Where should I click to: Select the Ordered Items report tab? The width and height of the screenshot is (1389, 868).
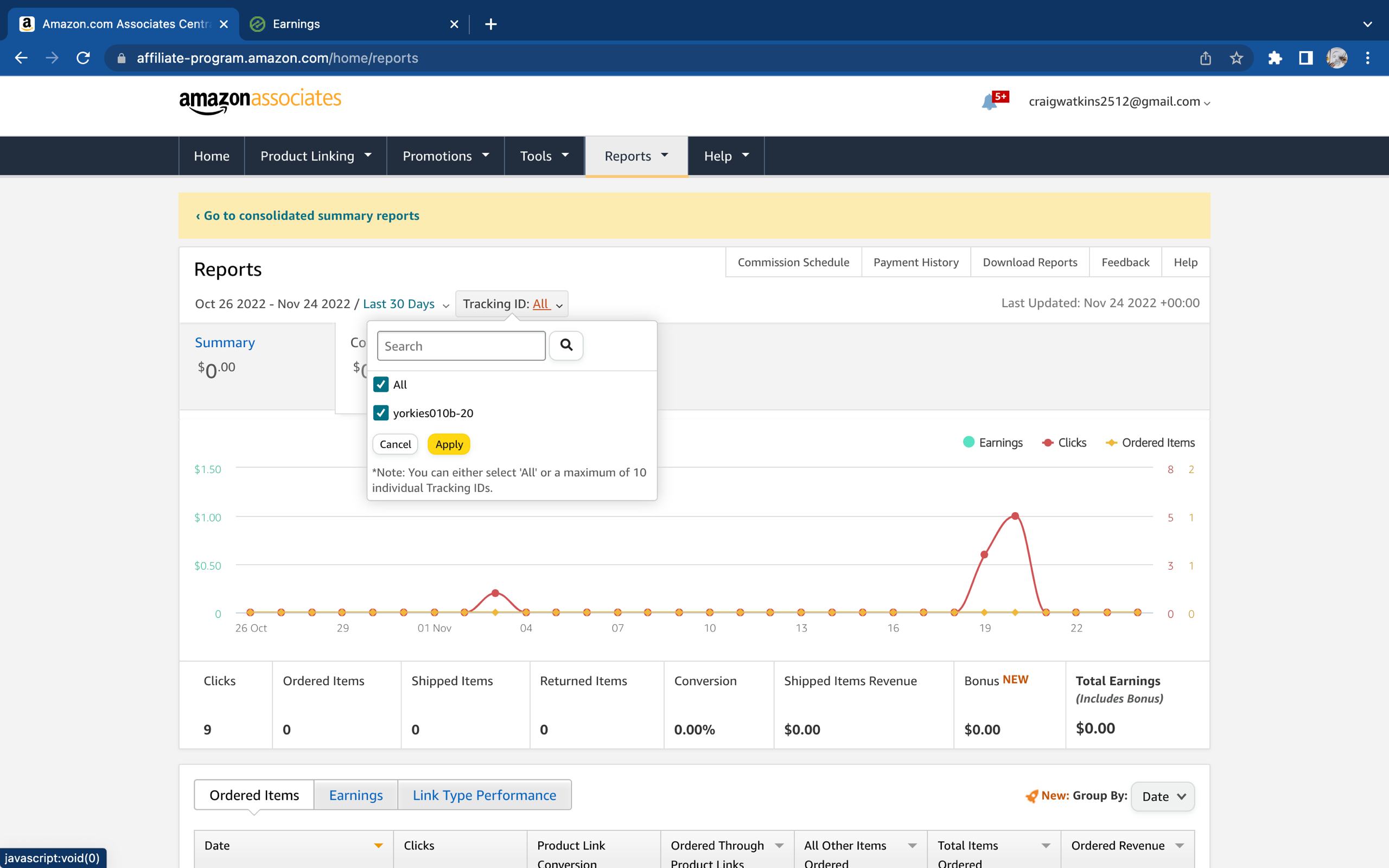(254, 795)
